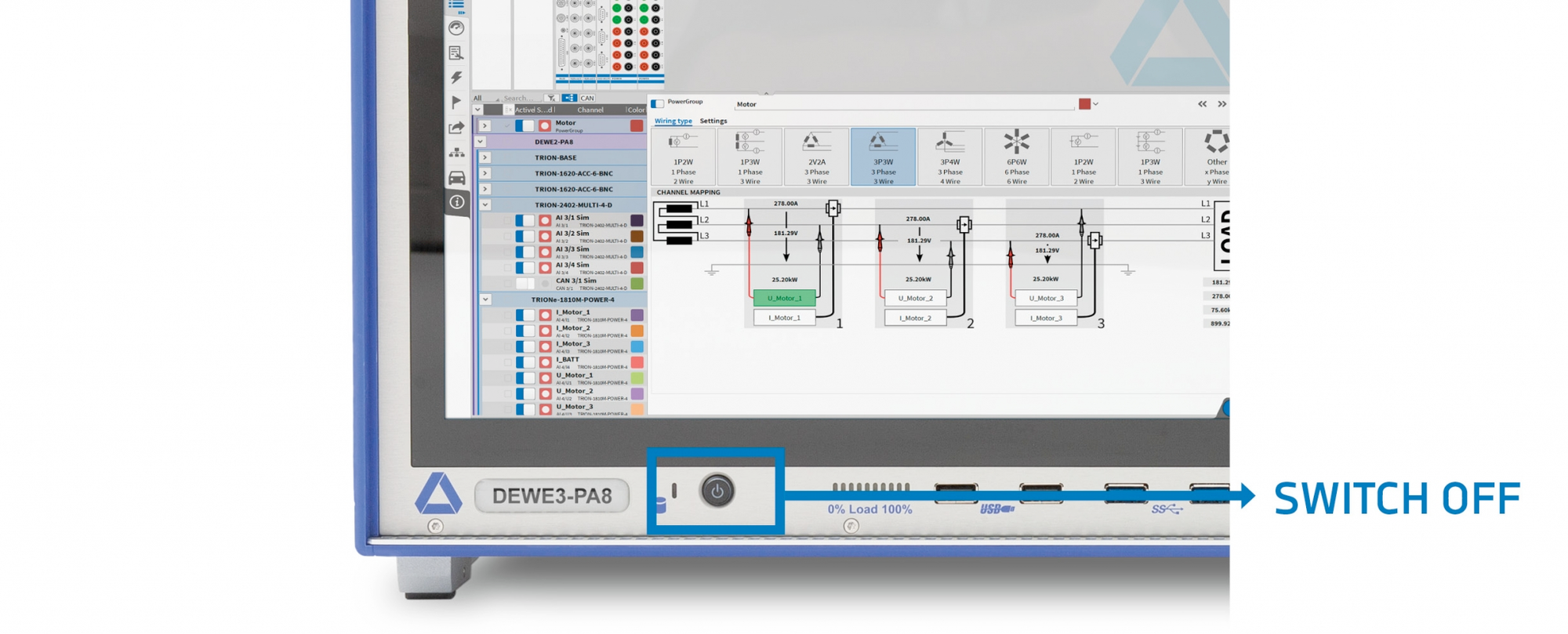
Task: Collapse all using channel list header chevron
Action: tap(477, 110)
